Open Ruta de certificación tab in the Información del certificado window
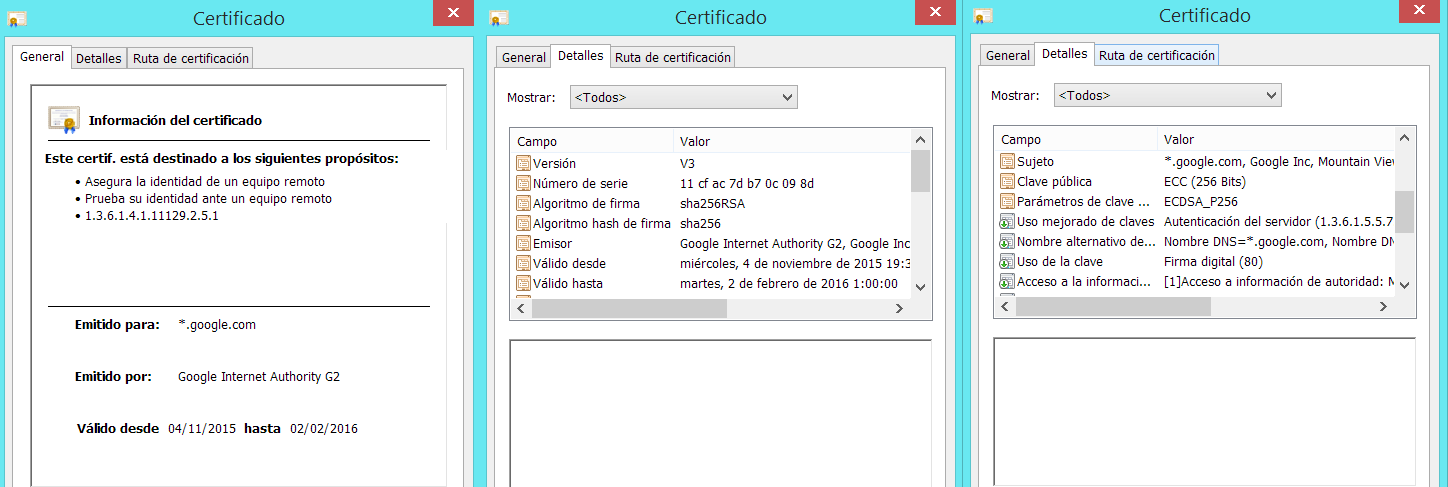 coord(190,58)
